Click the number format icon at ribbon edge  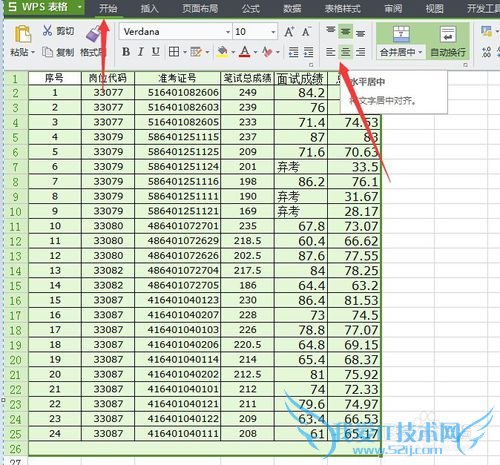point(486,52)
